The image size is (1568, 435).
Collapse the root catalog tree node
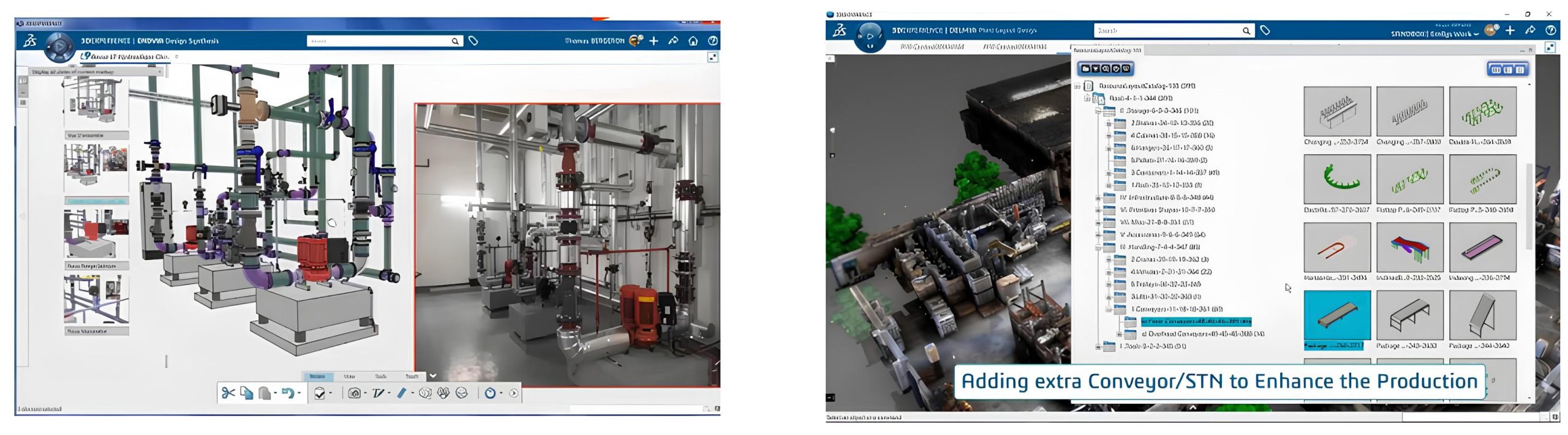tap(1077, 86)
